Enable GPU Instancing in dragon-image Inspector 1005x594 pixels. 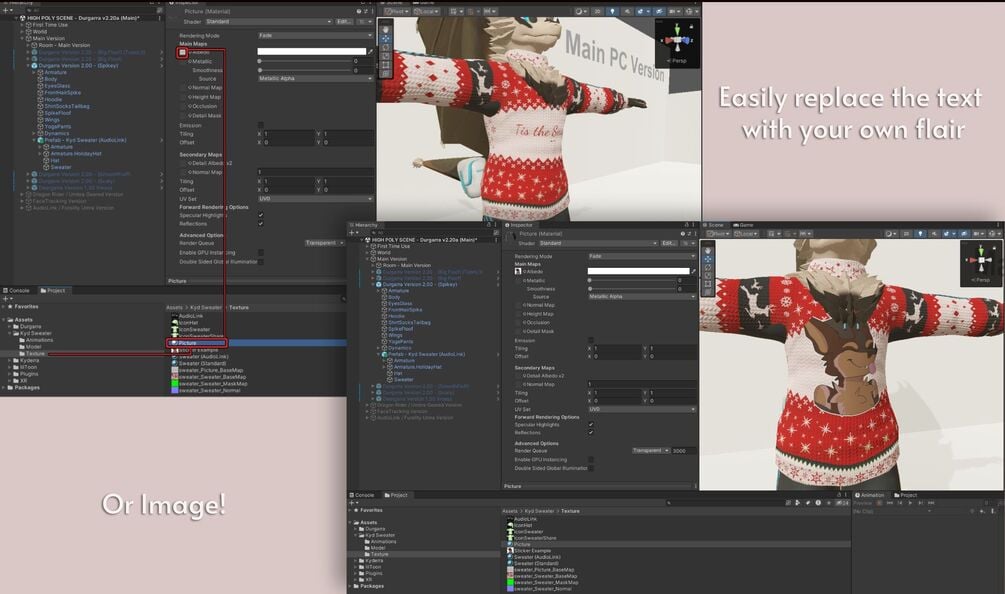click(591, 459)
